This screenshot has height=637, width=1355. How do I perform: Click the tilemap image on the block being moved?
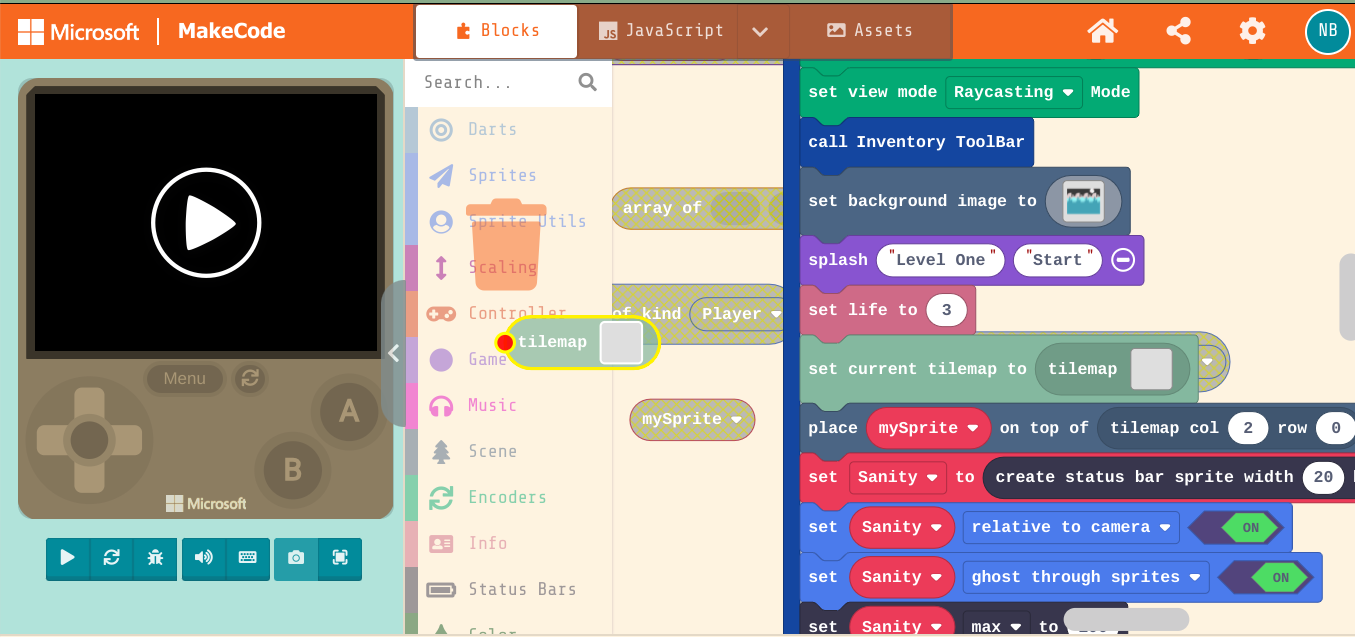[x=621, y=342]
